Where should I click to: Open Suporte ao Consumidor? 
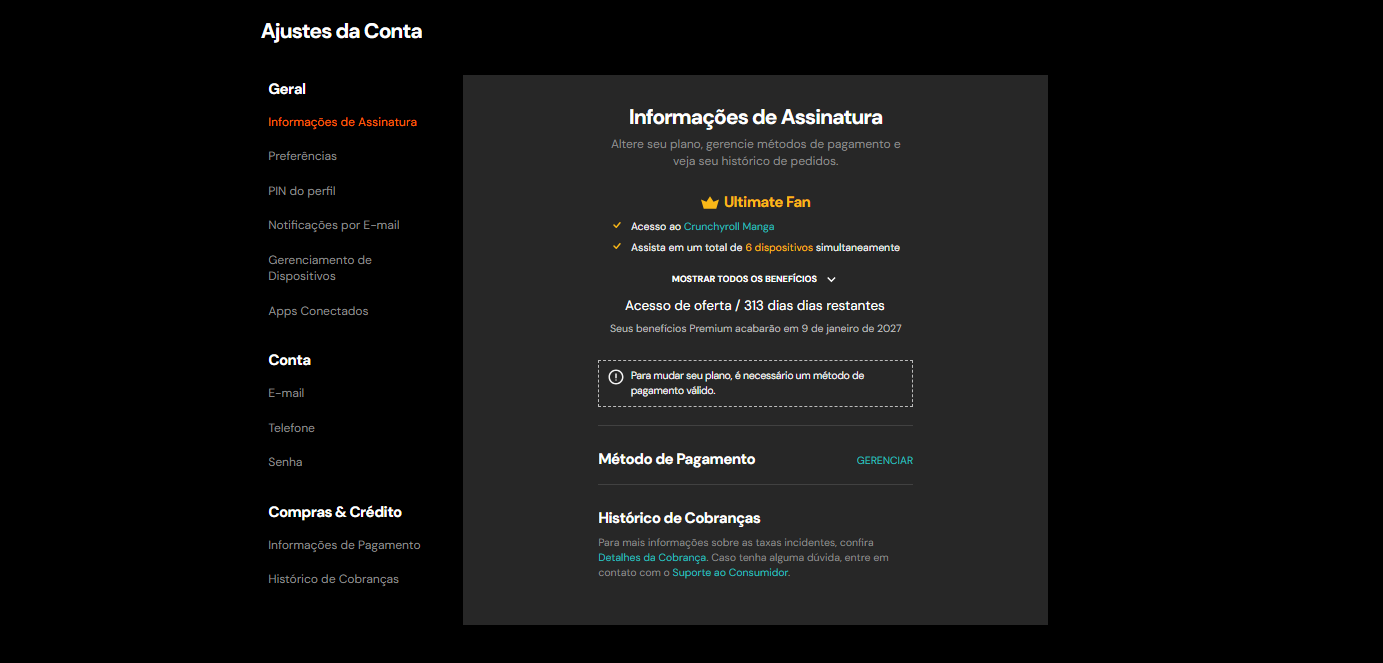pos(731,571)
